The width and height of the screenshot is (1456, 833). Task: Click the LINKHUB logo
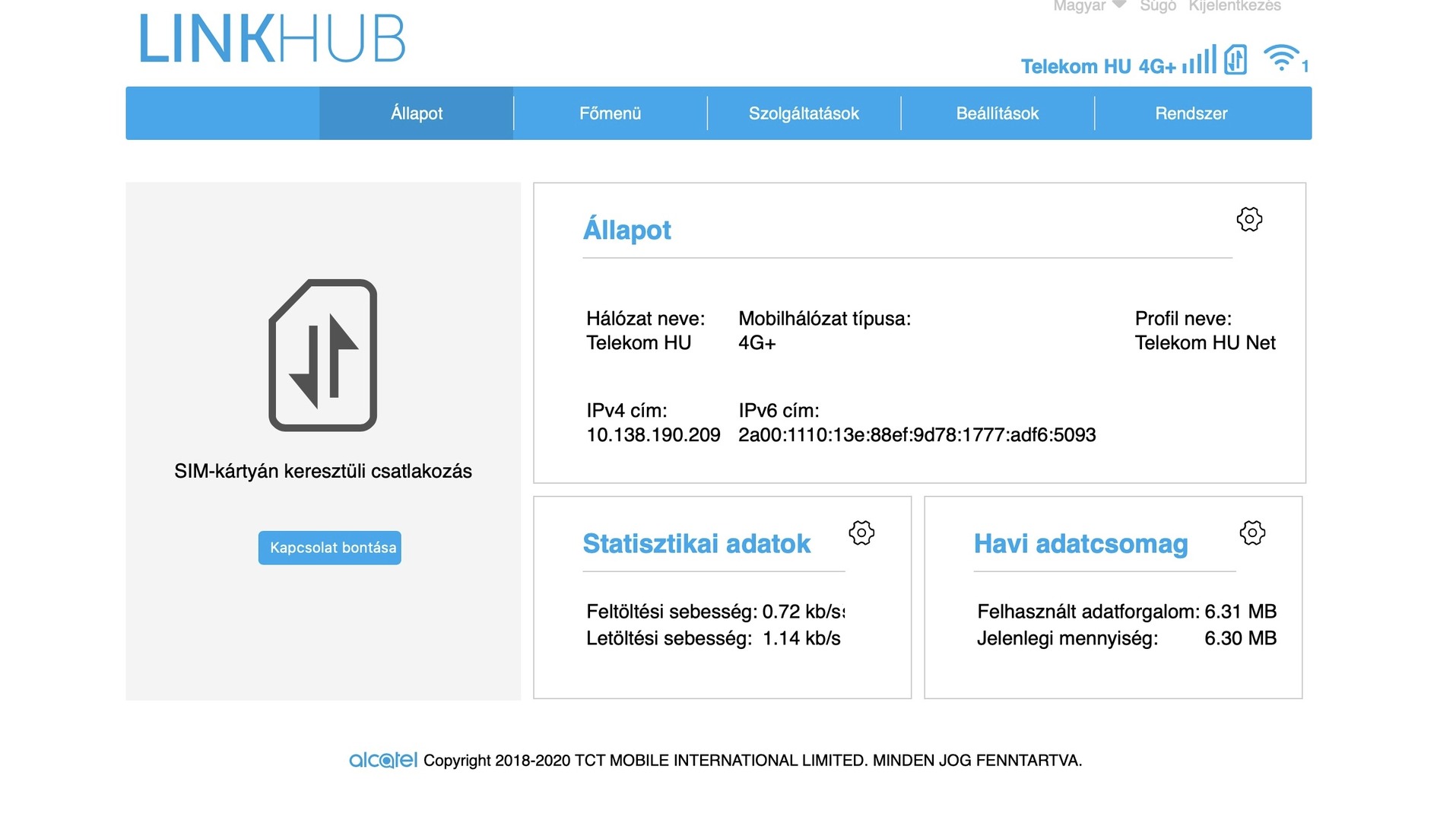coord(271,39)
